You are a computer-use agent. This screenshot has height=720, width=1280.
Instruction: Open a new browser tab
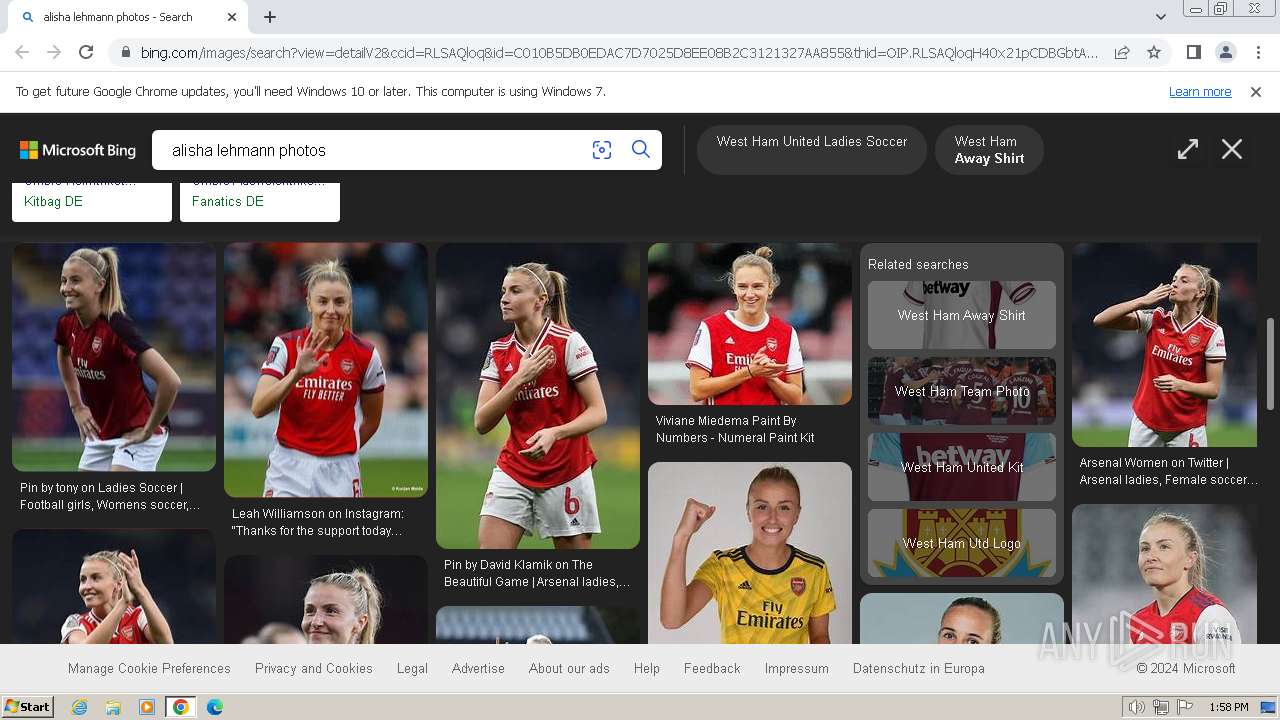click(x=270, y=17)
